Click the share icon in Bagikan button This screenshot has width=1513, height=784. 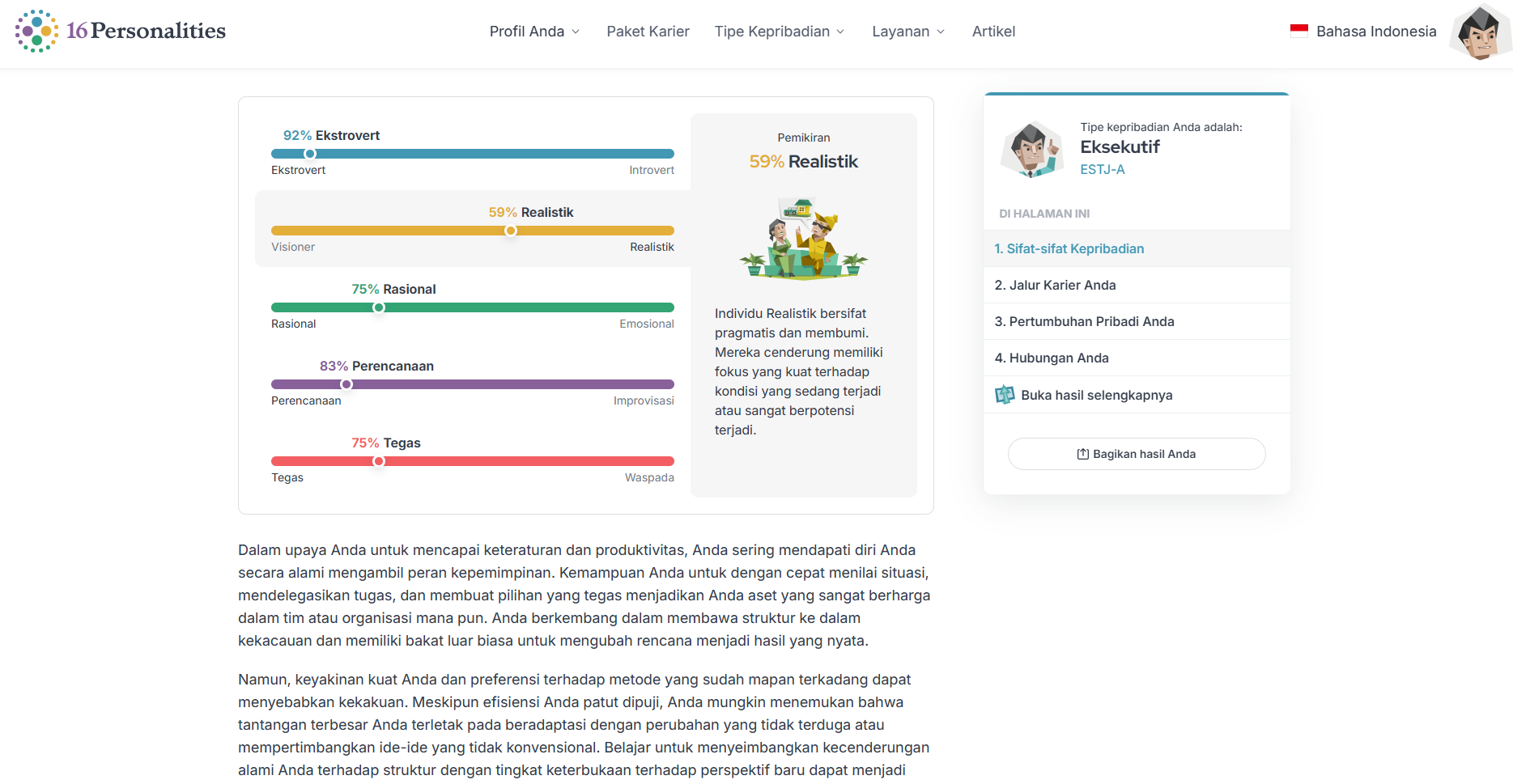tap(1082, 454)
